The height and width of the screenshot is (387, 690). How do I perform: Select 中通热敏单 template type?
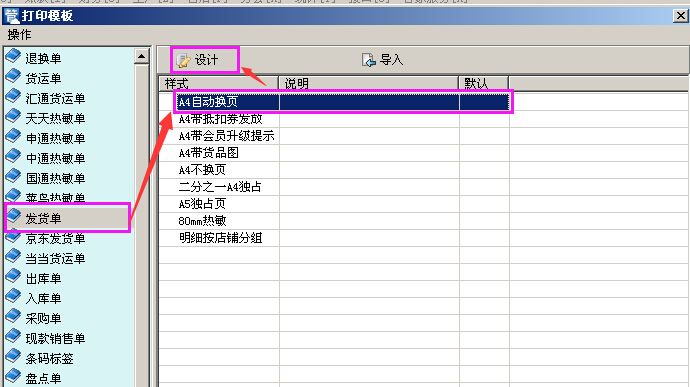coord(55,158)
